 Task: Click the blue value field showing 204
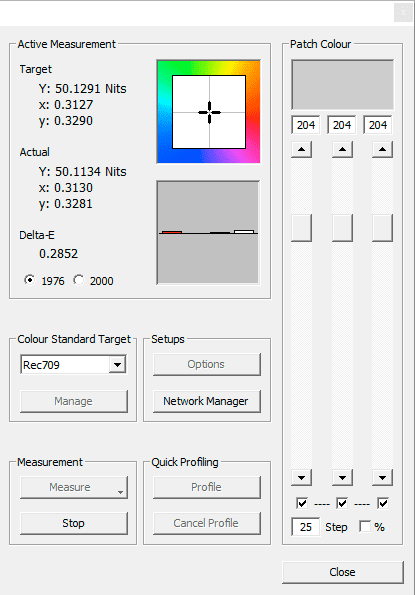[x=378, y=125]
